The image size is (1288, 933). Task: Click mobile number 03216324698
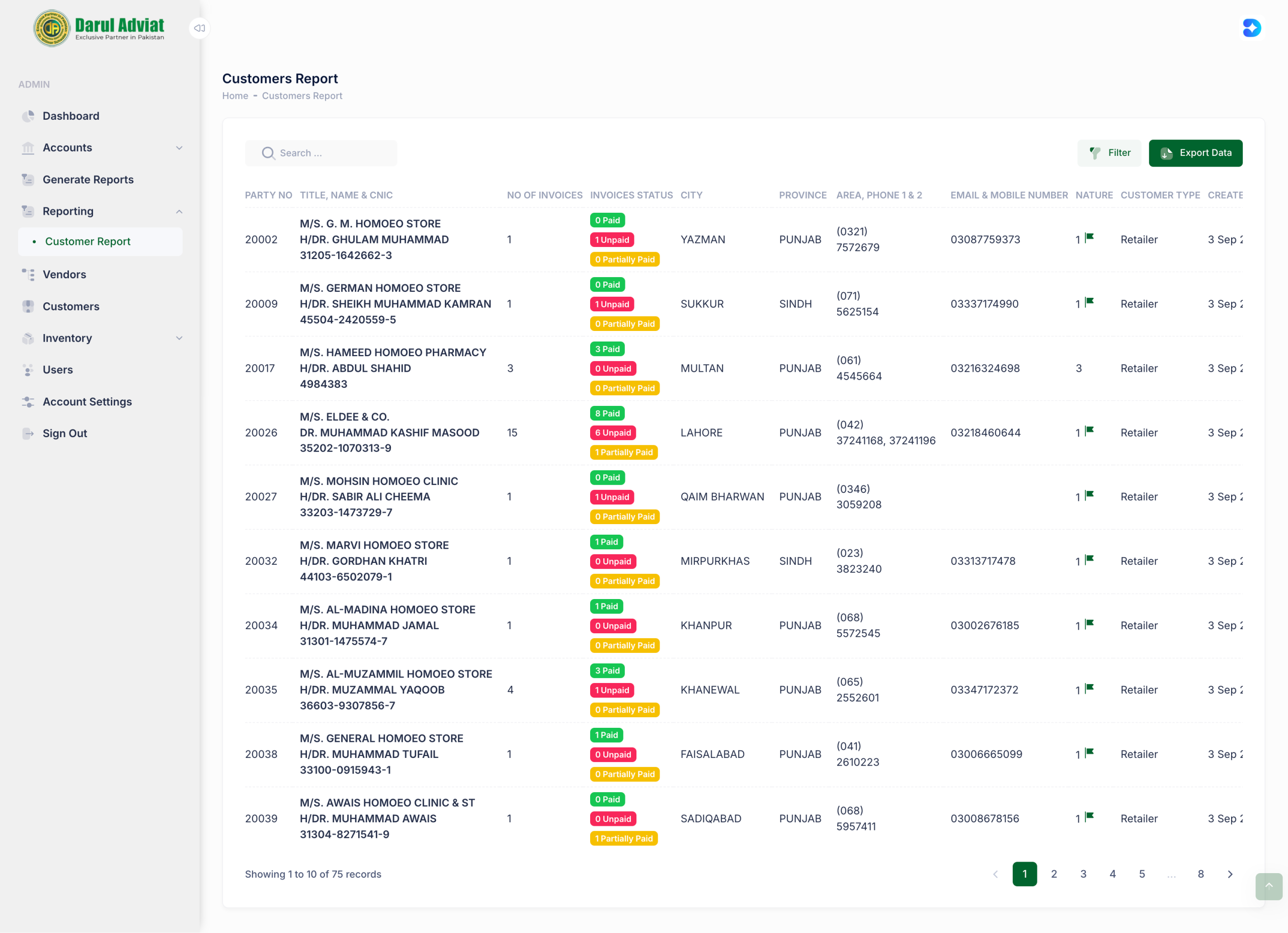pos(985,368)
